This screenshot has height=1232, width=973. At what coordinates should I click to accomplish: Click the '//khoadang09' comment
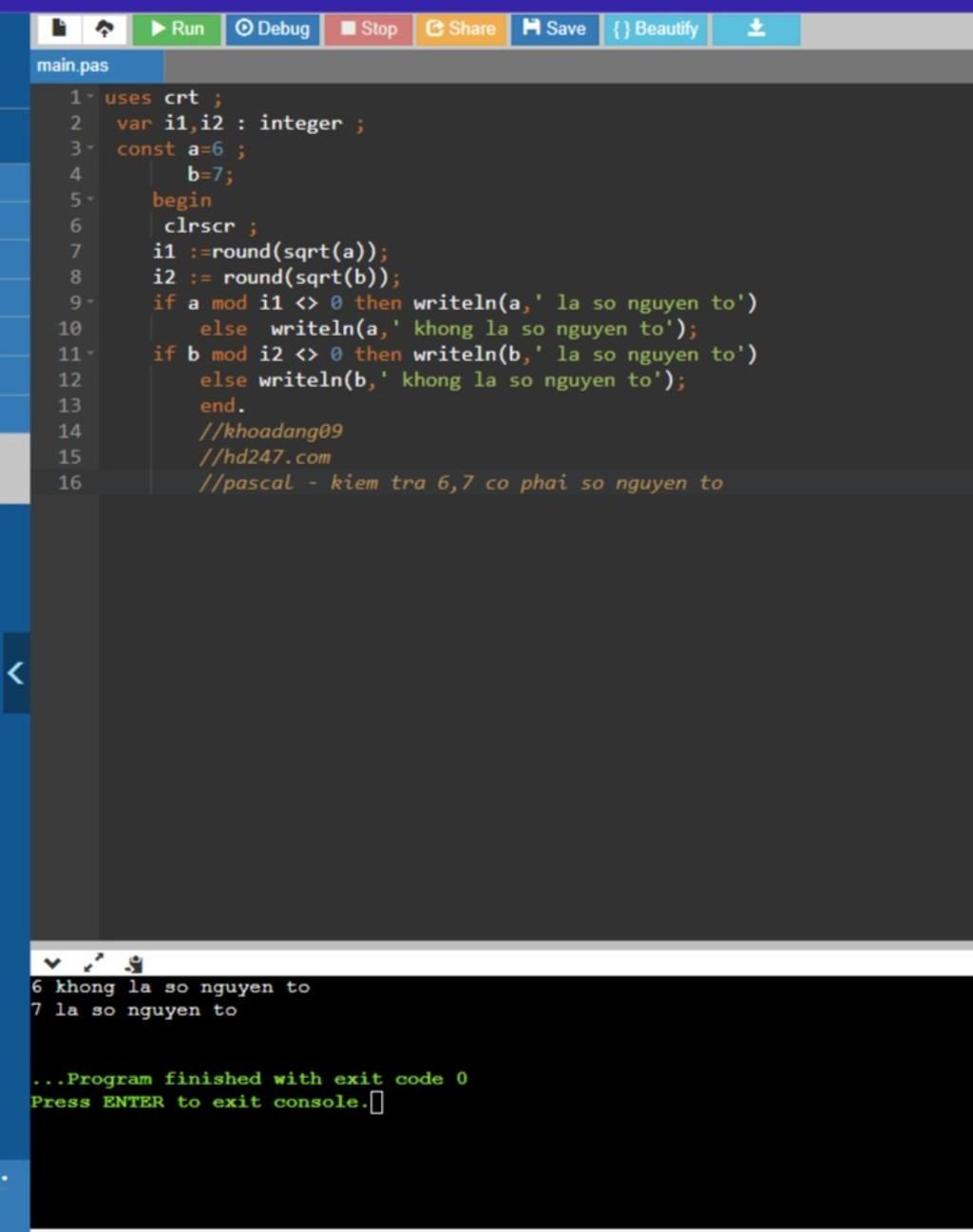point(271,432)
